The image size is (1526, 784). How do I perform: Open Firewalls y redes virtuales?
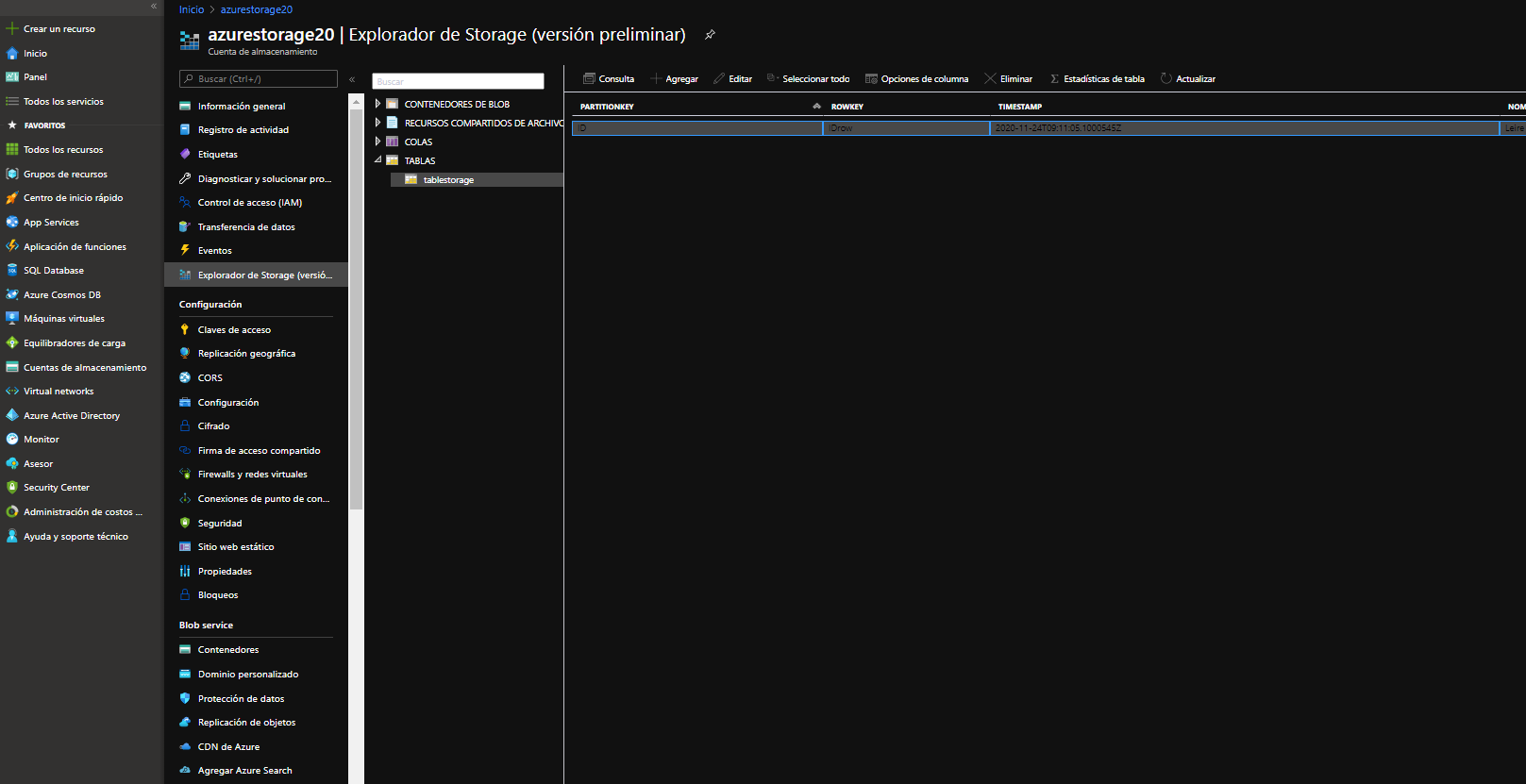253,475
